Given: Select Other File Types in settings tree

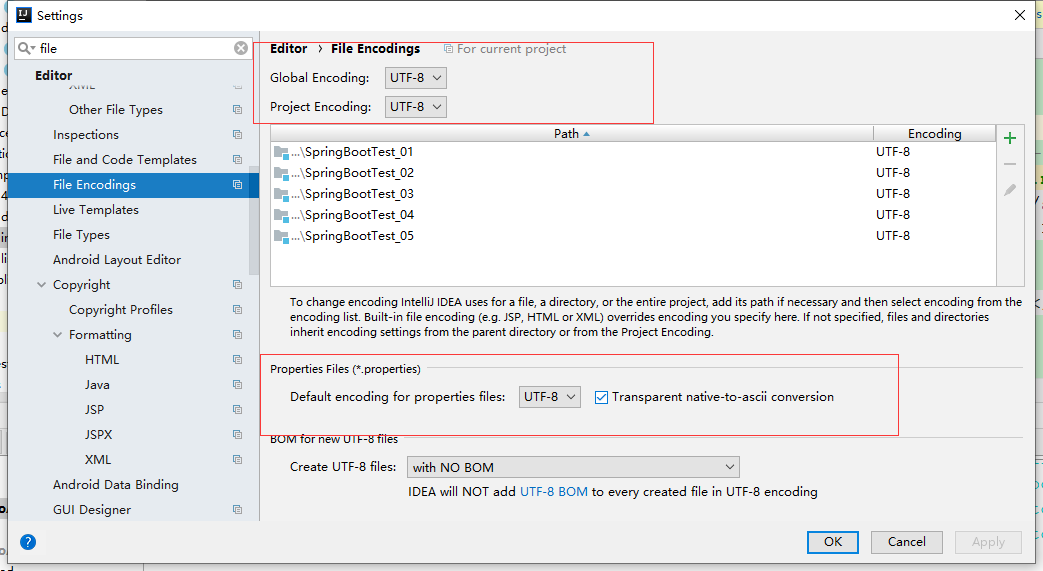Looking at the screenshot, I should [116, 110].
